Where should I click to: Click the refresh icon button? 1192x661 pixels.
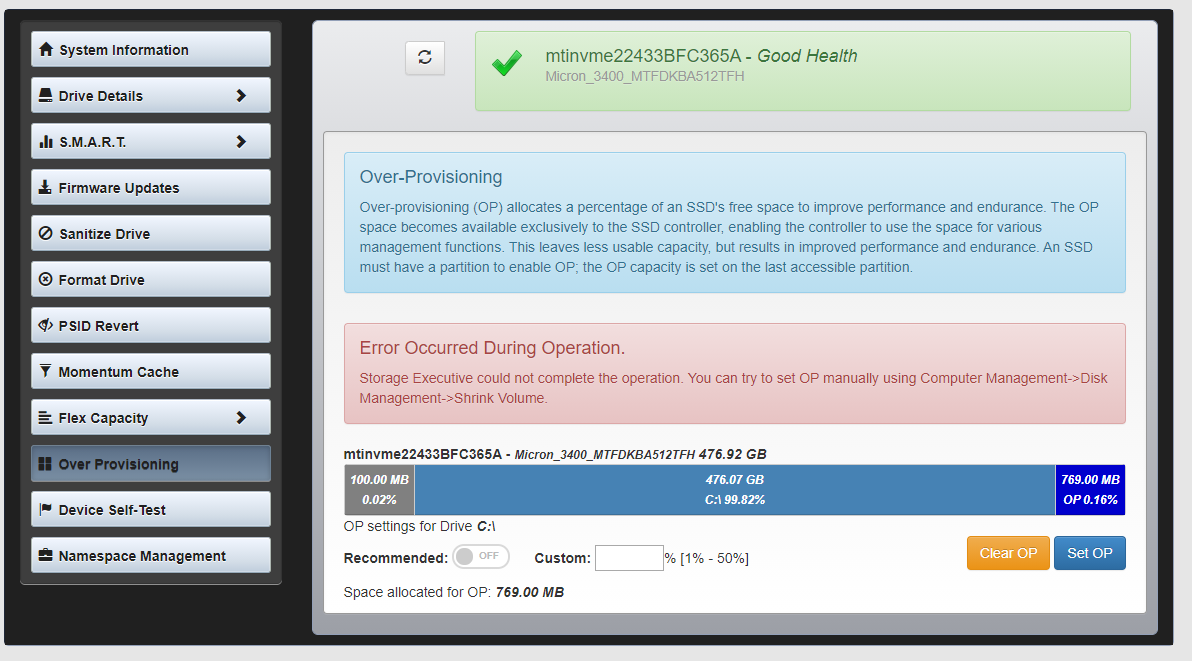point(425,58)
